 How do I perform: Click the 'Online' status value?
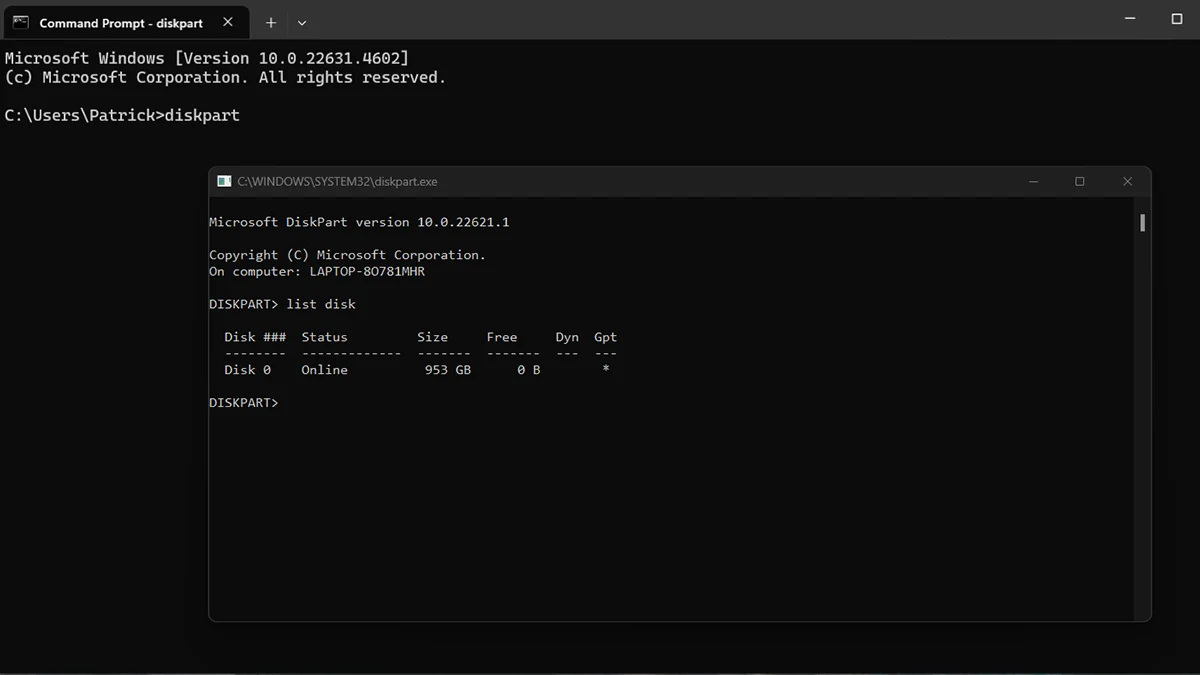click(325, 370)
